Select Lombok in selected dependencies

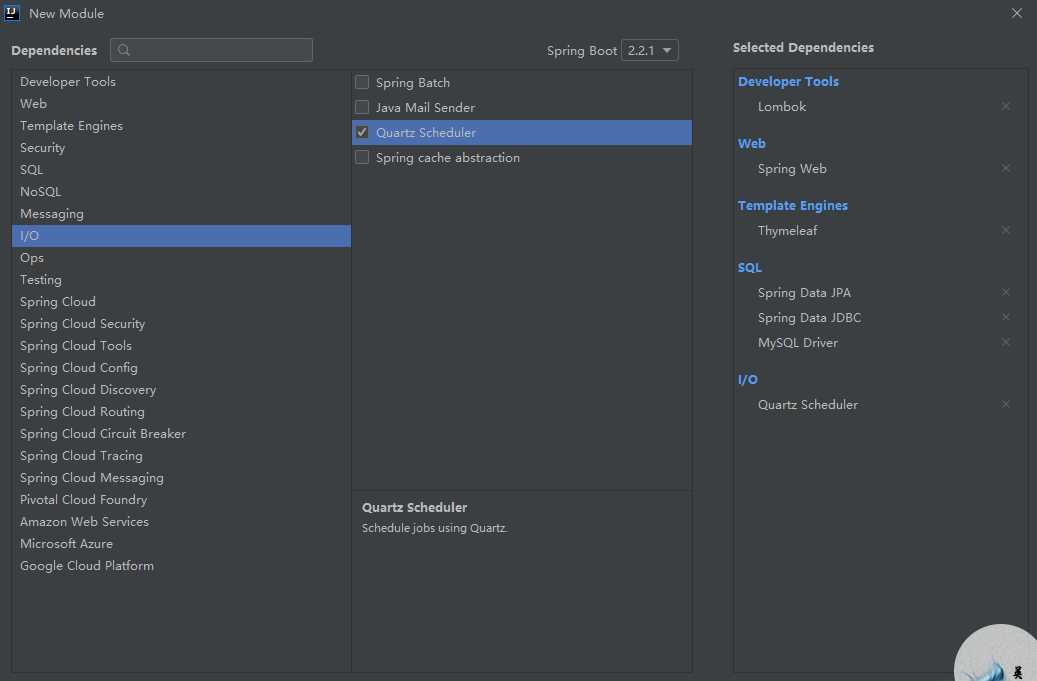point(782,106)
